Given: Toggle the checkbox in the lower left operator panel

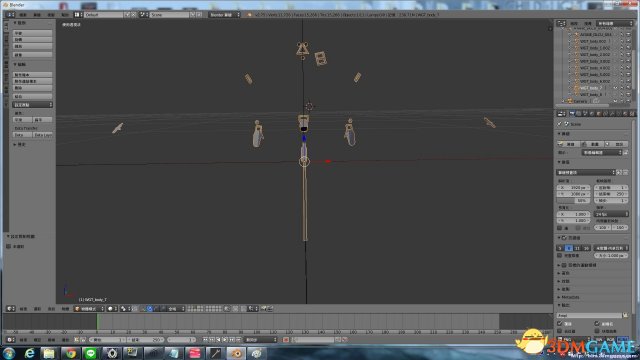Looking at the screenshot, I should click(9, 247).
